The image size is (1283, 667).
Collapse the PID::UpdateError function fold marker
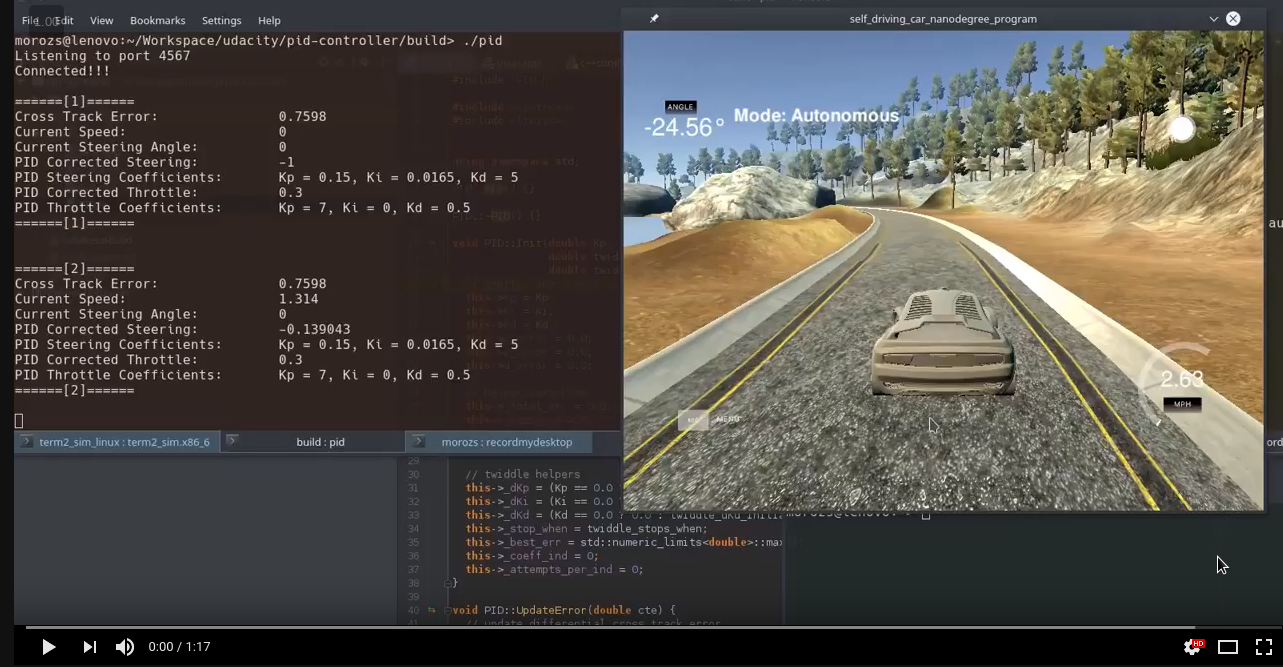click(447, 610)
